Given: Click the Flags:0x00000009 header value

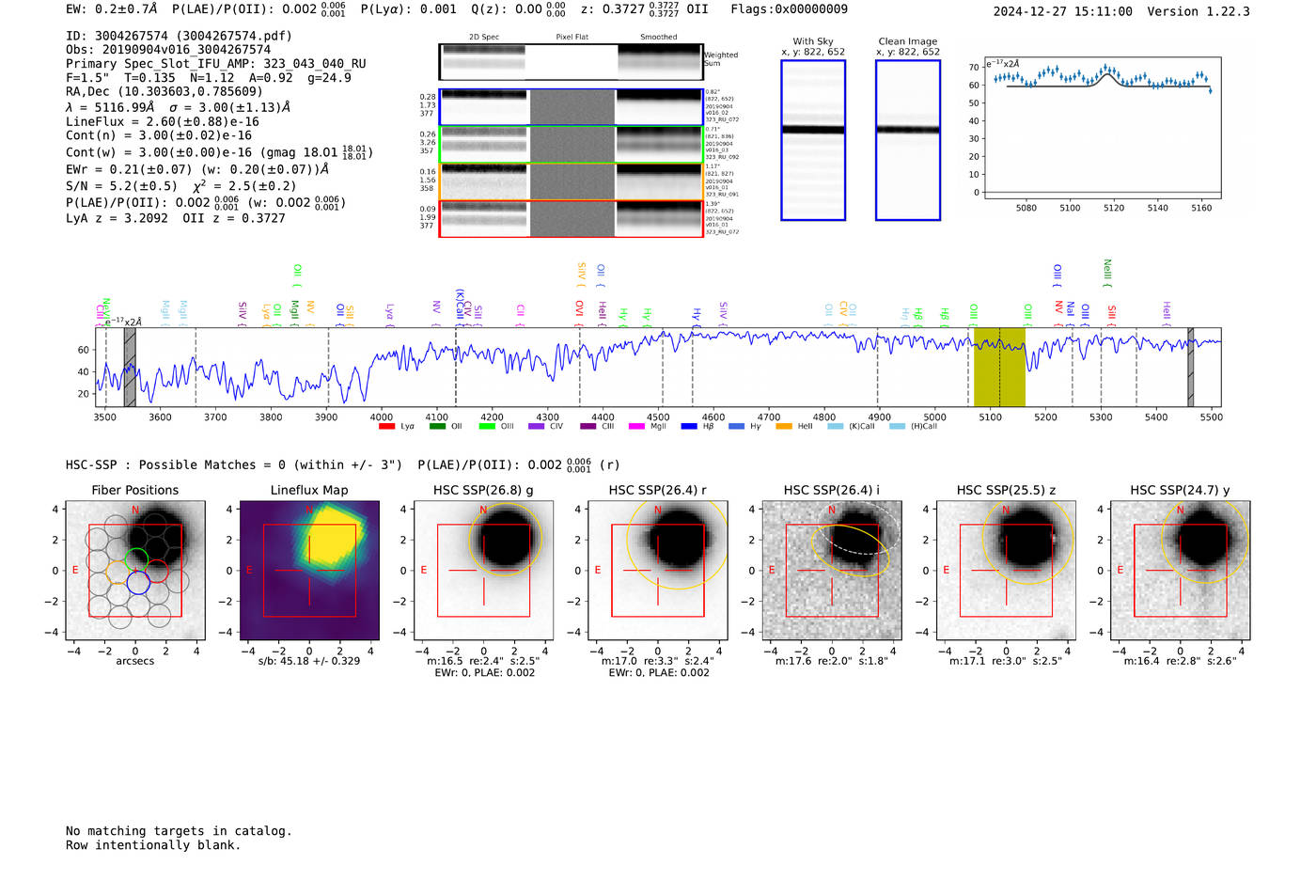Looking at the screenshot, I should pyautogui.click(x=789, y=9).
